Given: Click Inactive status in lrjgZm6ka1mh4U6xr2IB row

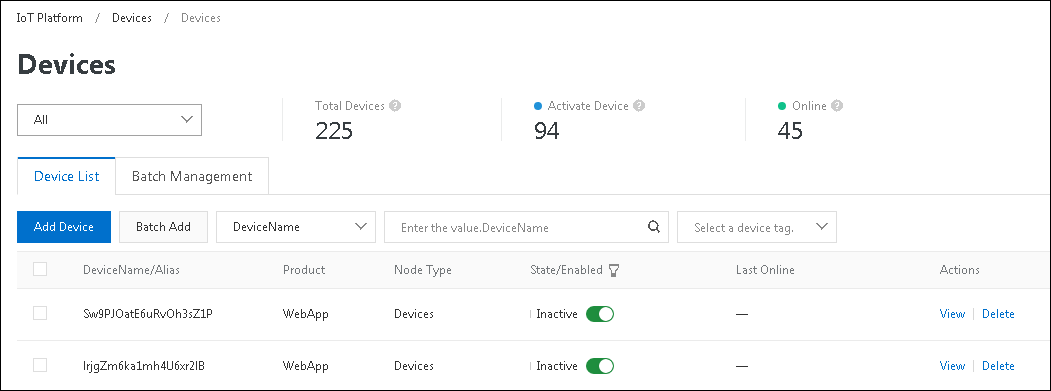Looking at the screenshot, I should (x=556, y=366).
